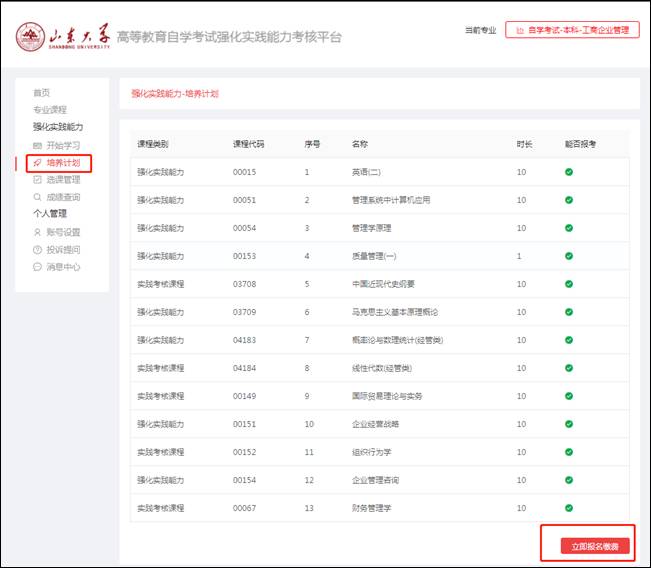Click the 培养计划 rocket icon
Screen dimensions: 651x568
[x=38, y=162]
